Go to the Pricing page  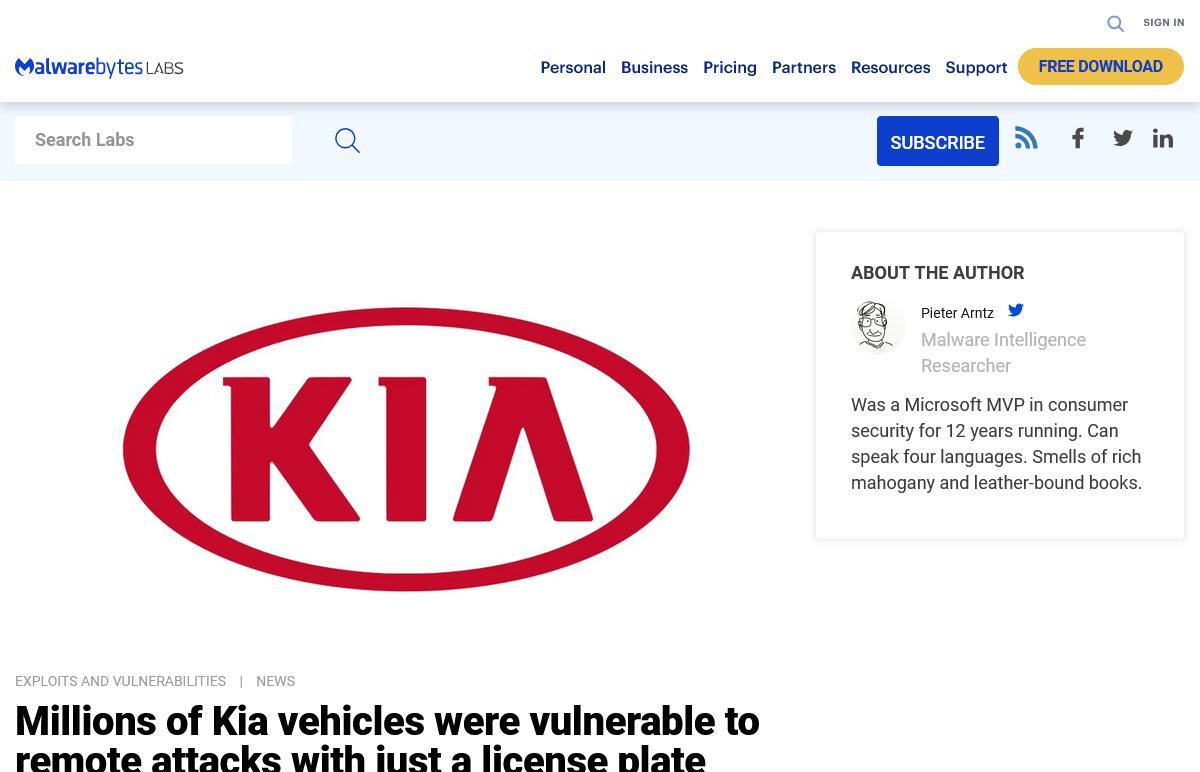[730, 67]
